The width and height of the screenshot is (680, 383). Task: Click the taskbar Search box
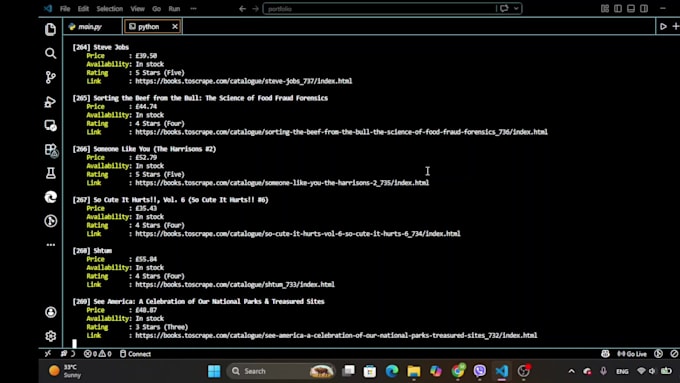[x=281, y=371]
